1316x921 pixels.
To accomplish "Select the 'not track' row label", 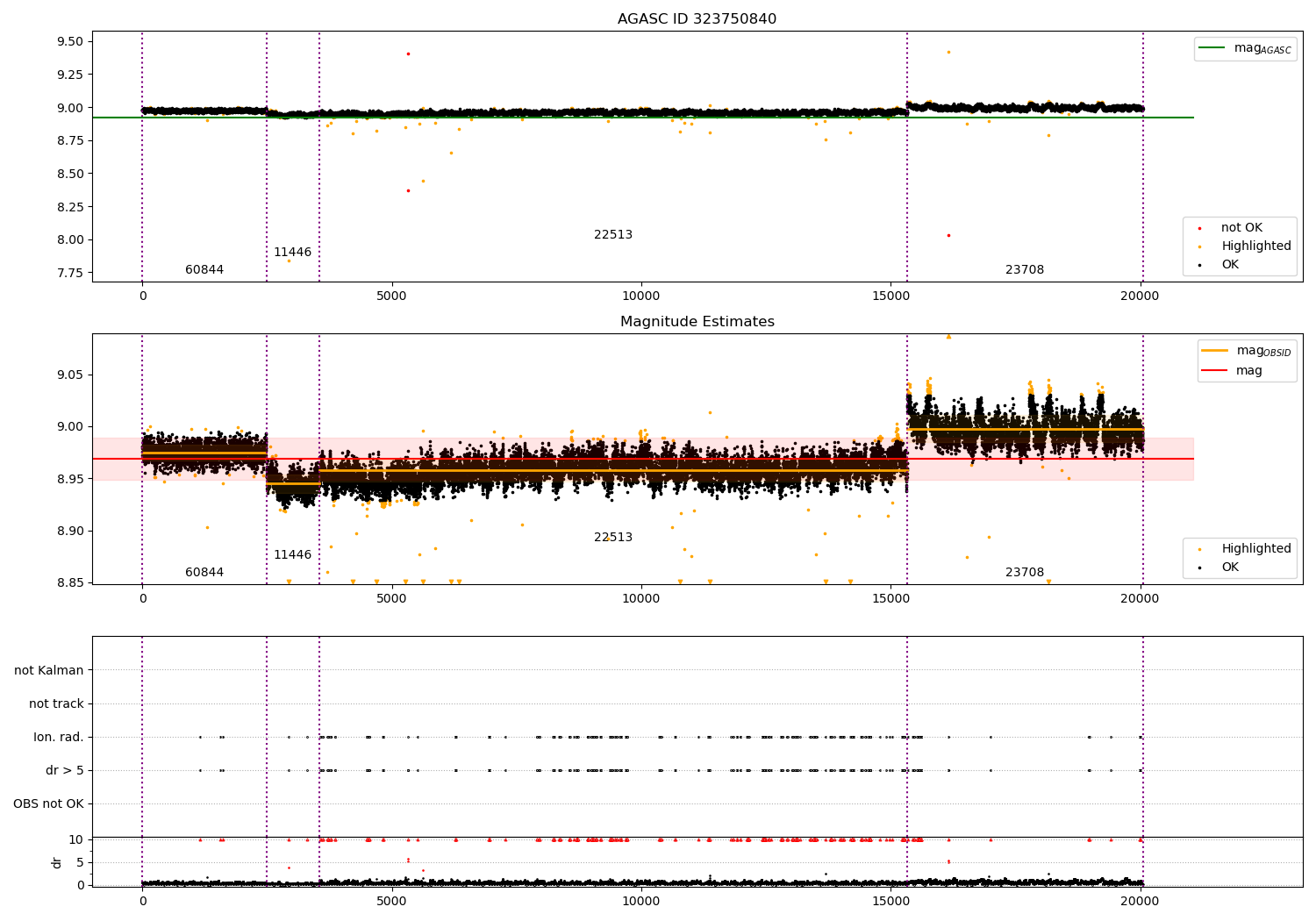I will pos(56,704).
